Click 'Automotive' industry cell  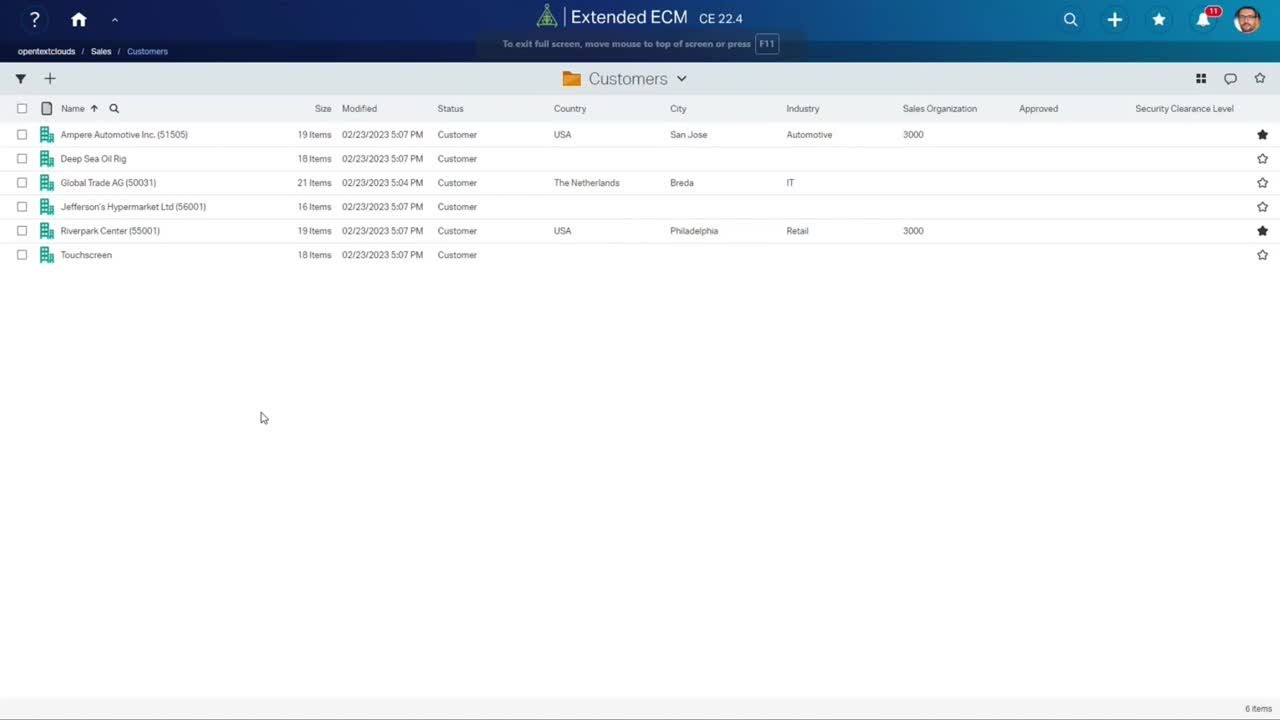coord(809,135)
